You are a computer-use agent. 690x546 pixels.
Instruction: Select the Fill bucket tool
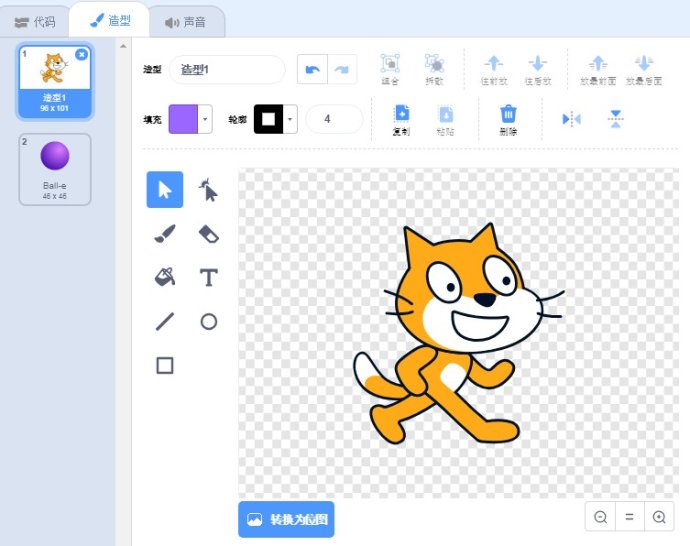[165, 277]
